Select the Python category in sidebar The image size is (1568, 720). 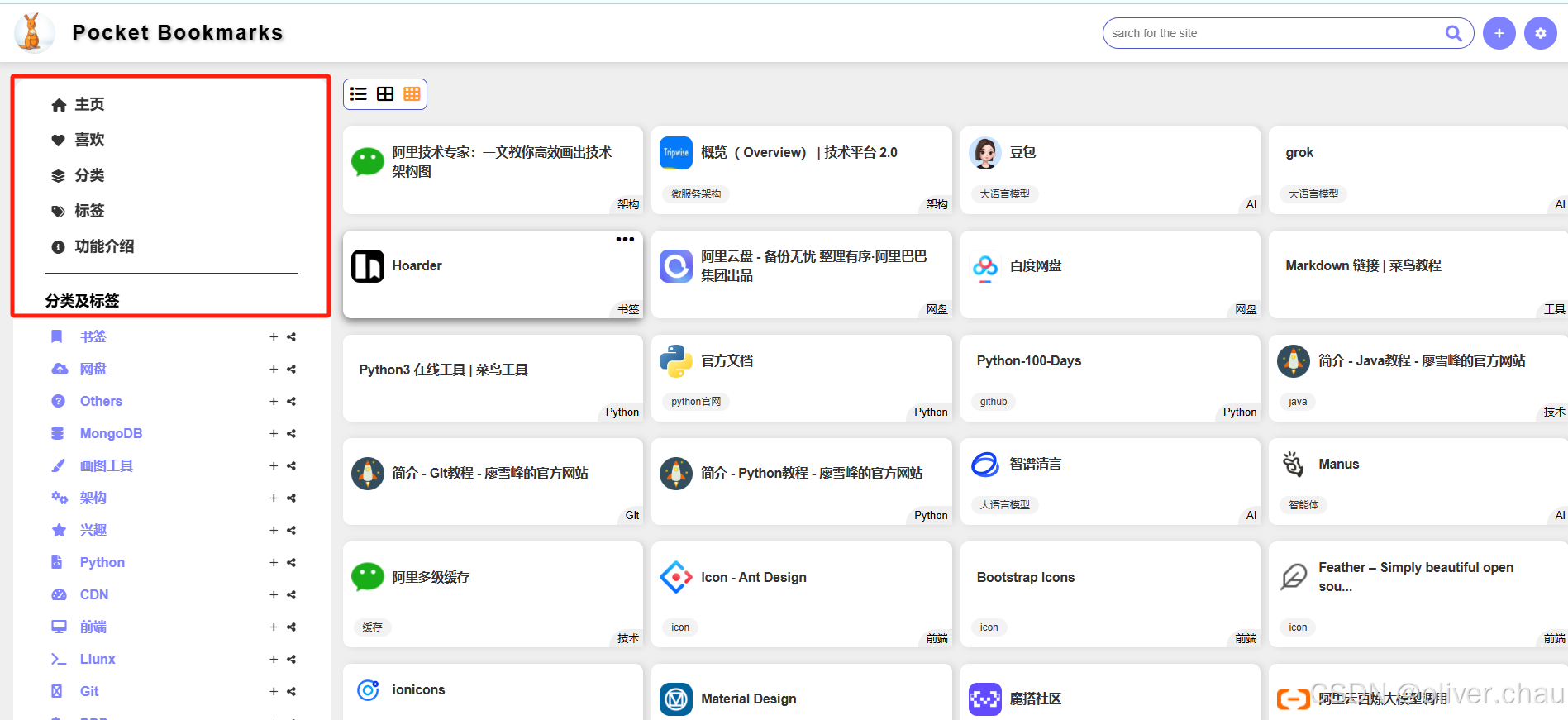click(102, 562)
